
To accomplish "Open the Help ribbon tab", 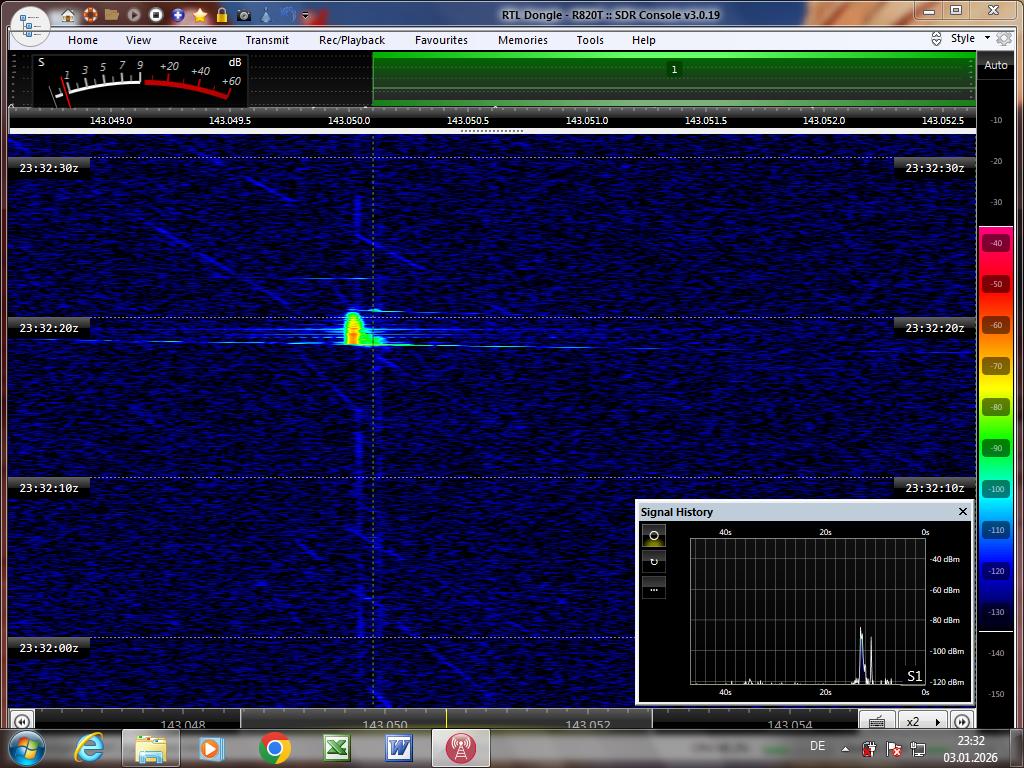I will 643,40.
